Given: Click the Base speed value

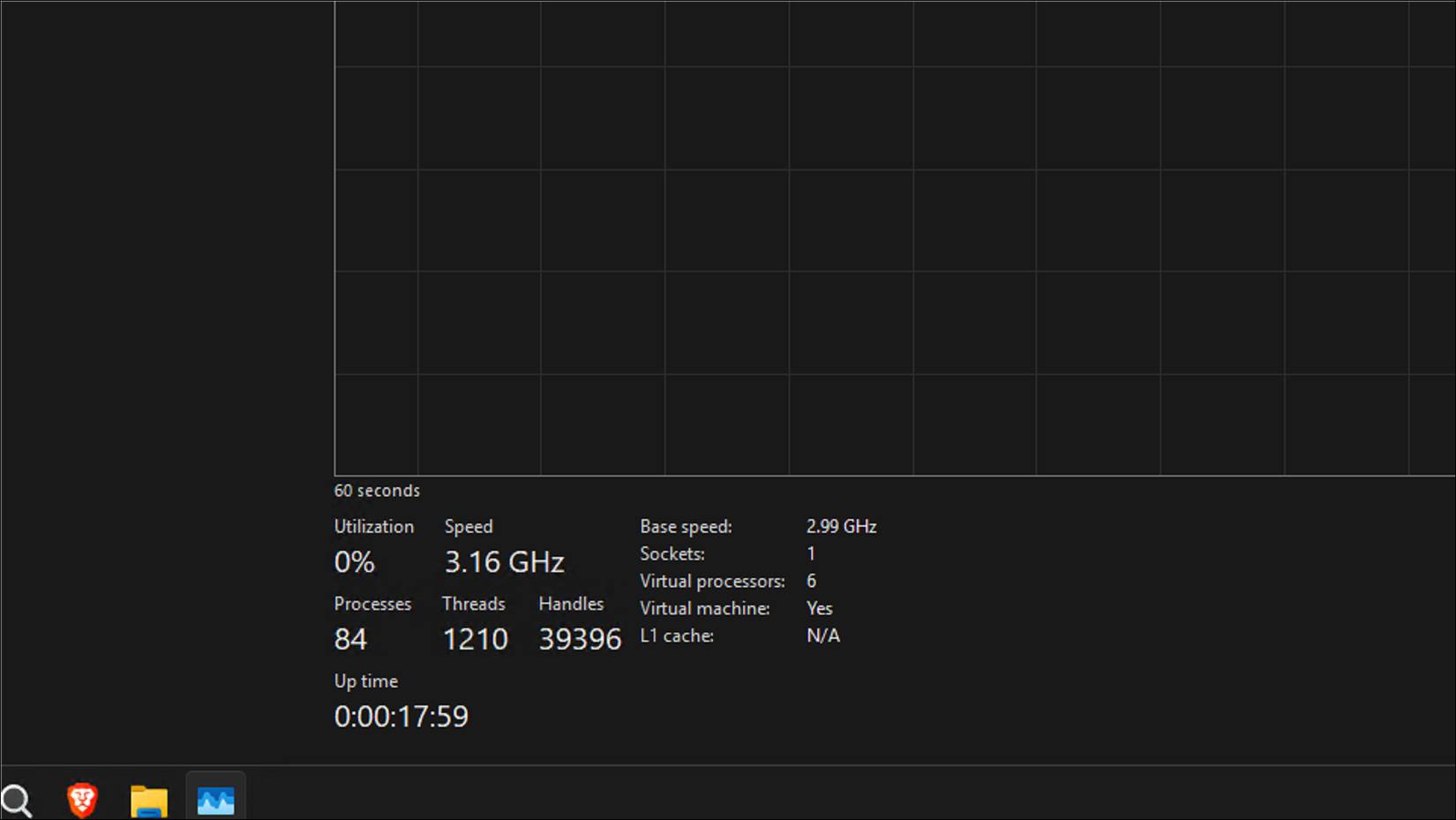Looking at the screenshot, I should pos(841,526).
